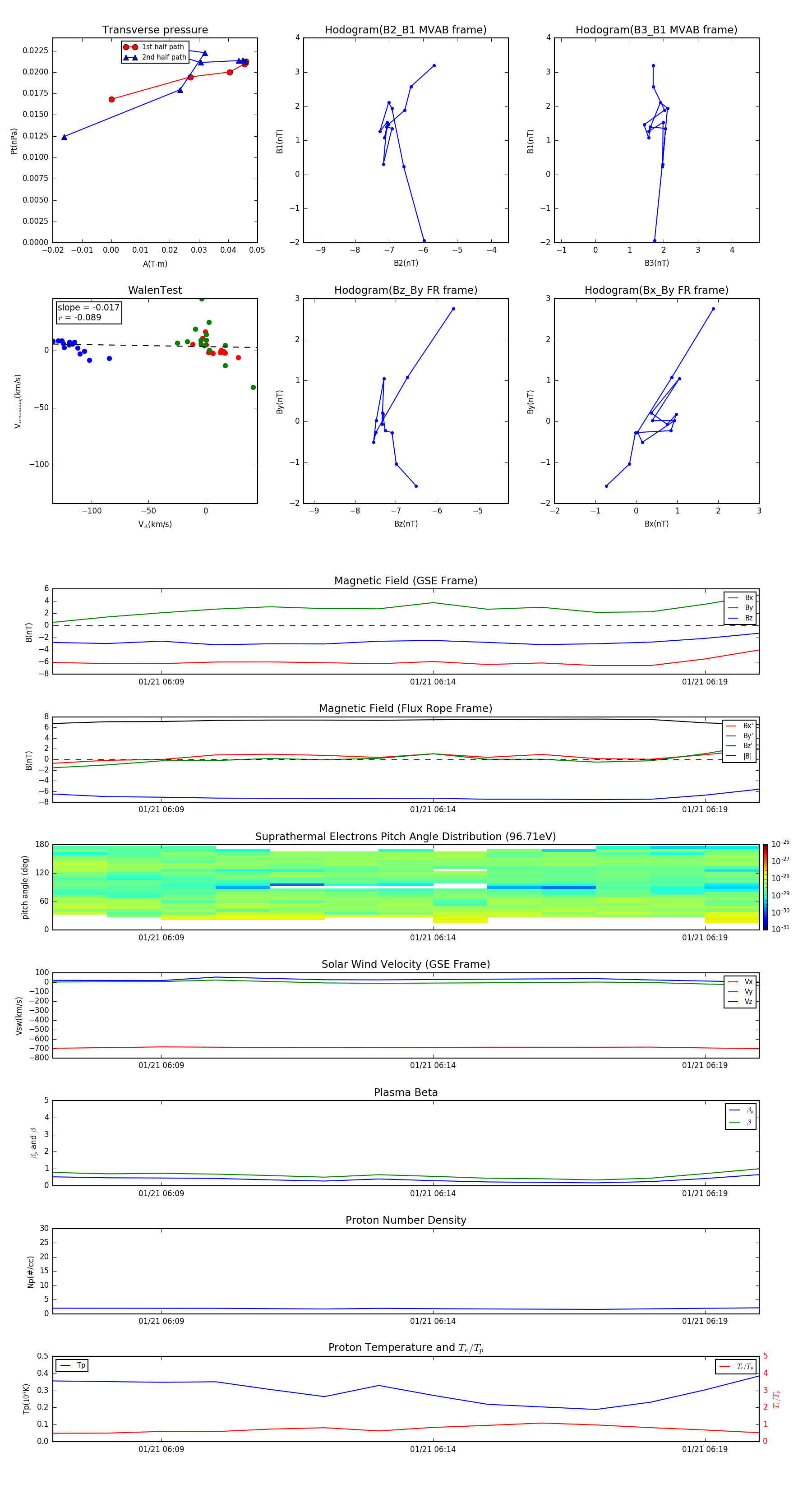
Task: Click the lowest point of Bx_By hodogram
Action: (606, 486)
